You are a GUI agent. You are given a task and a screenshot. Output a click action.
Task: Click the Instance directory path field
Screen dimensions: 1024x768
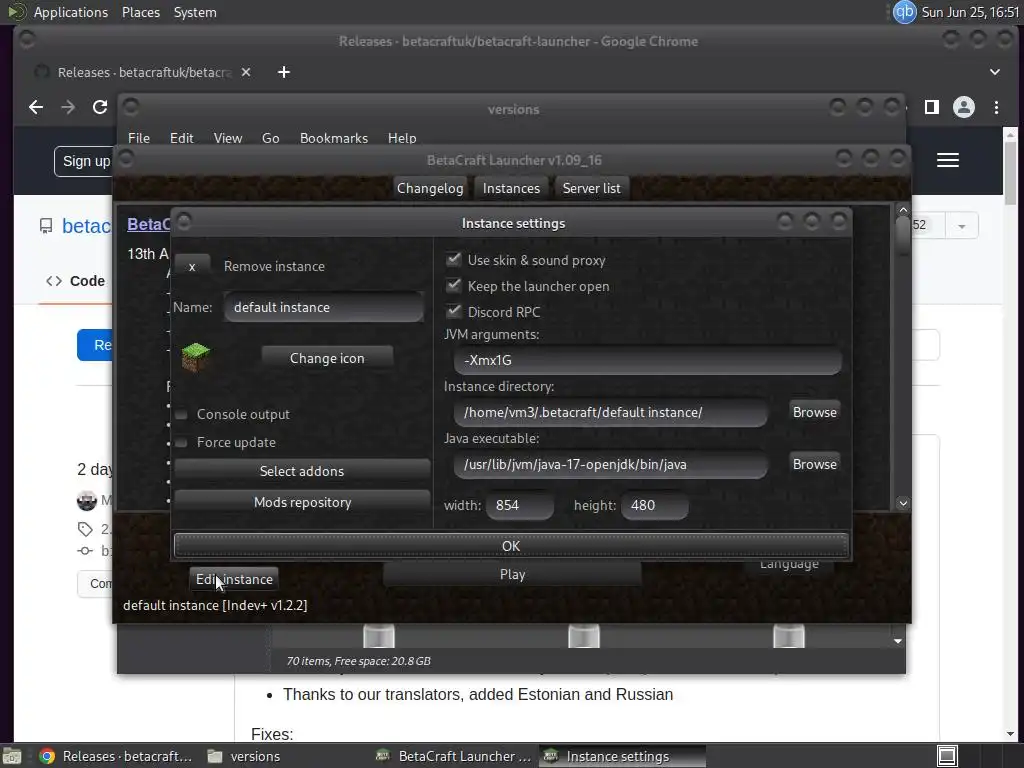[x=611, y=412]
